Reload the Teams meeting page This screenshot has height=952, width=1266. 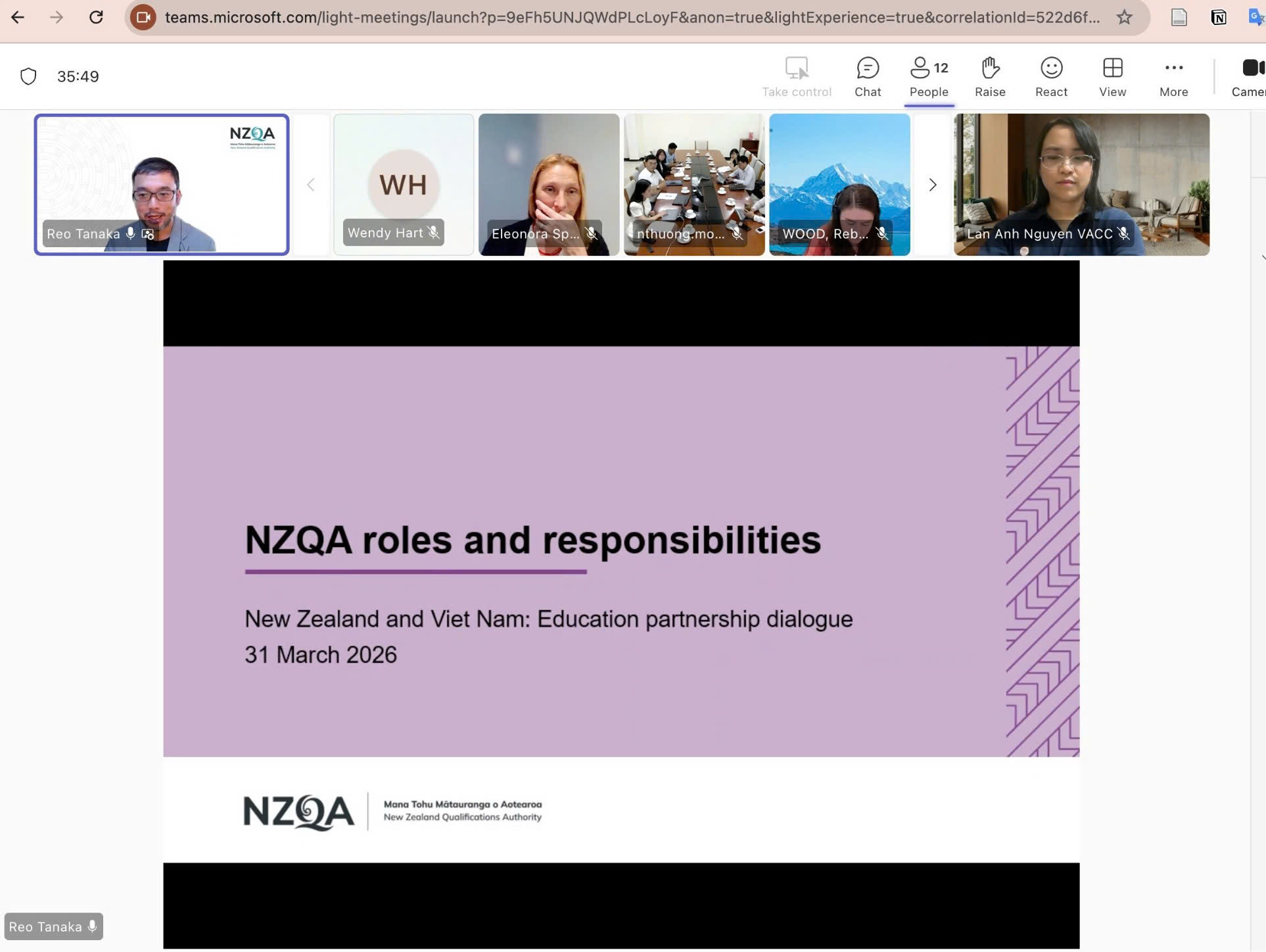tap(96, 18)
